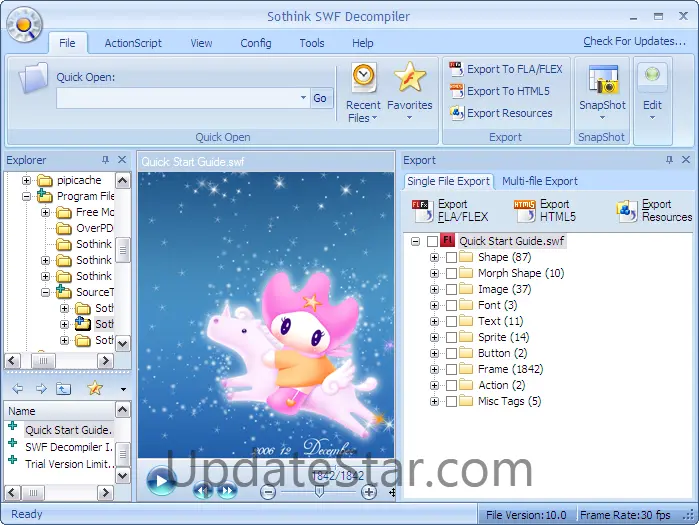Click the Go button
Viewport: 699px width, 525px height.
pyautogui.click(x=320, y=98)
